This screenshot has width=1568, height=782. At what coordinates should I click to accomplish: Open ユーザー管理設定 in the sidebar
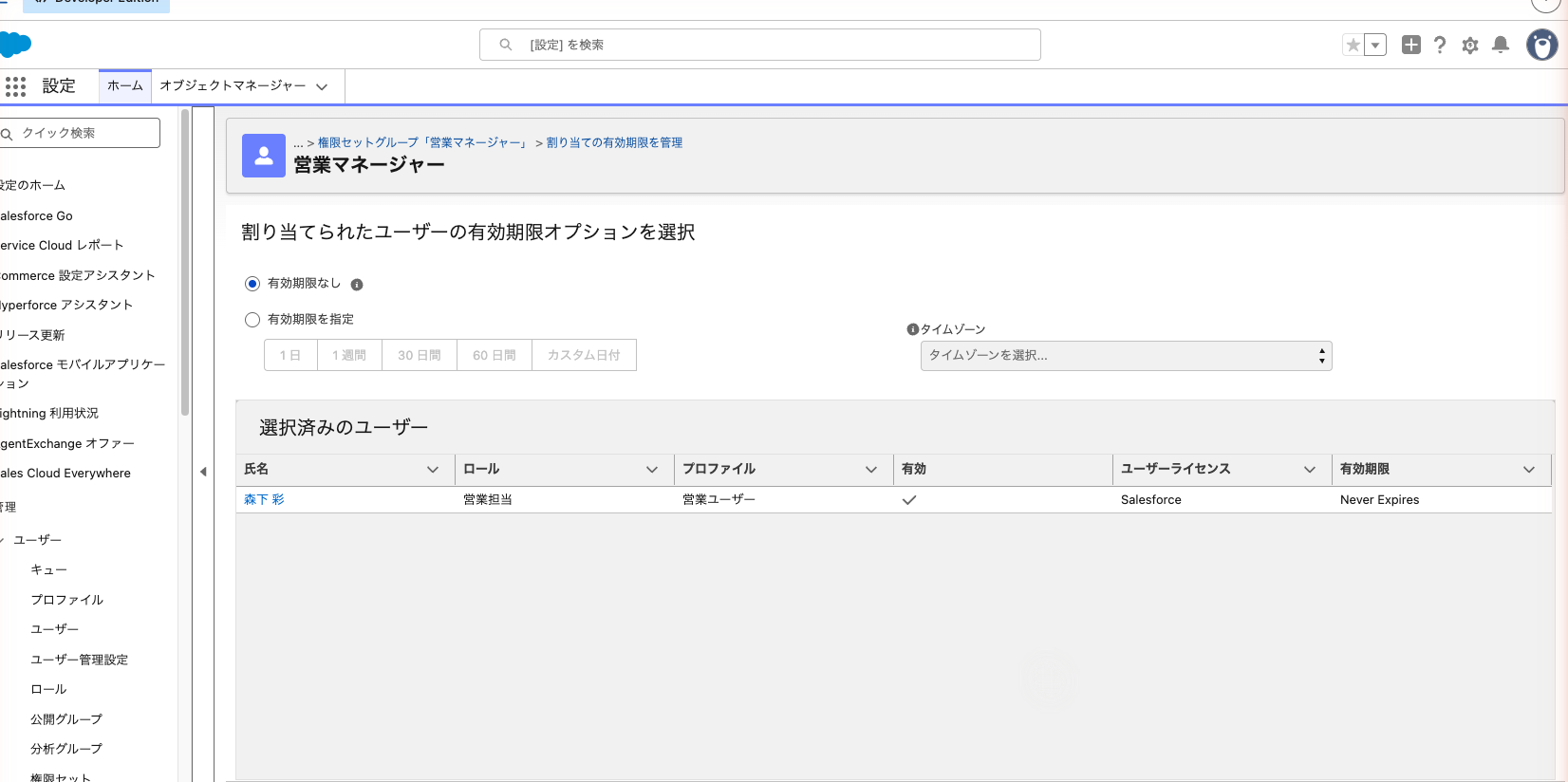(x=79, y=660)
